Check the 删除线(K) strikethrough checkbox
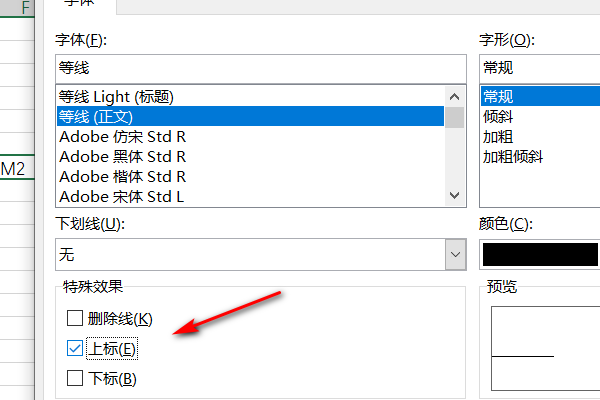600x400 pixels. (75, 318)
